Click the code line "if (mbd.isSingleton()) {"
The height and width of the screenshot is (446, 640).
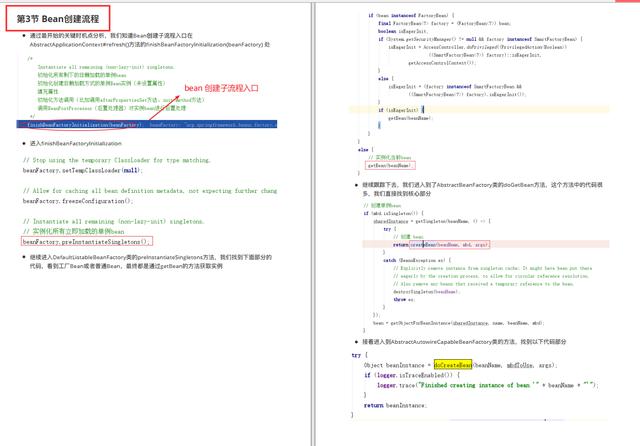point(393,213)
